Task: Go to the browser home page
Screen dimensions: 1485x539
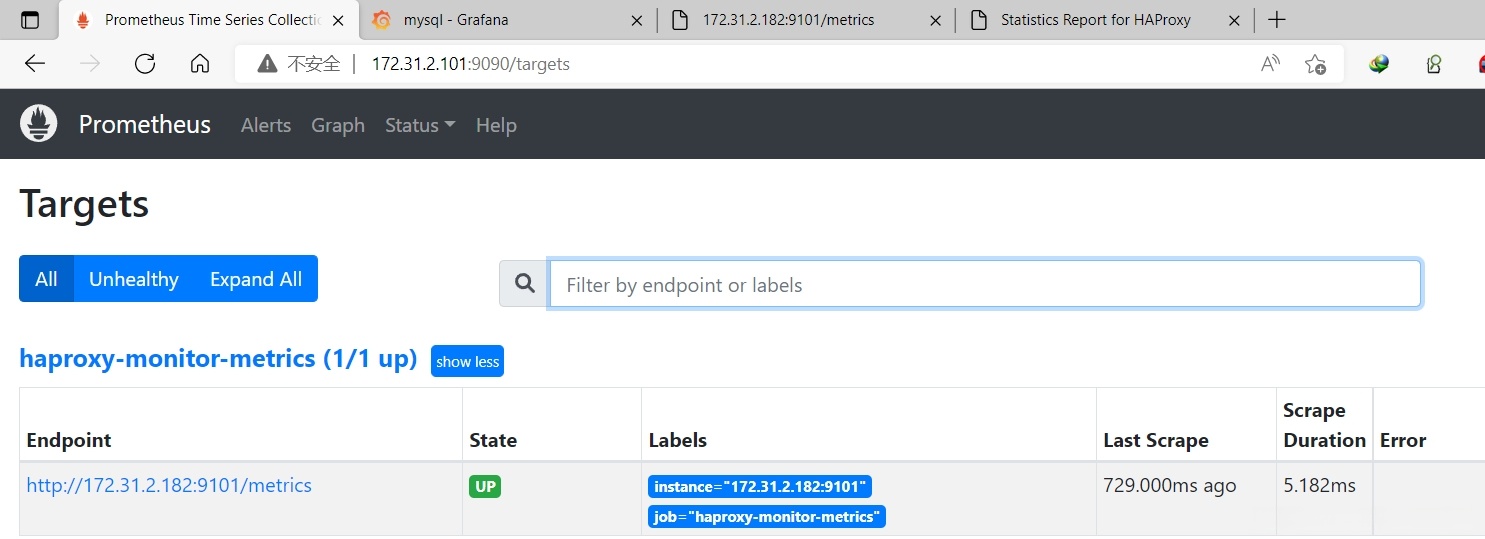Action: [200, 64]
